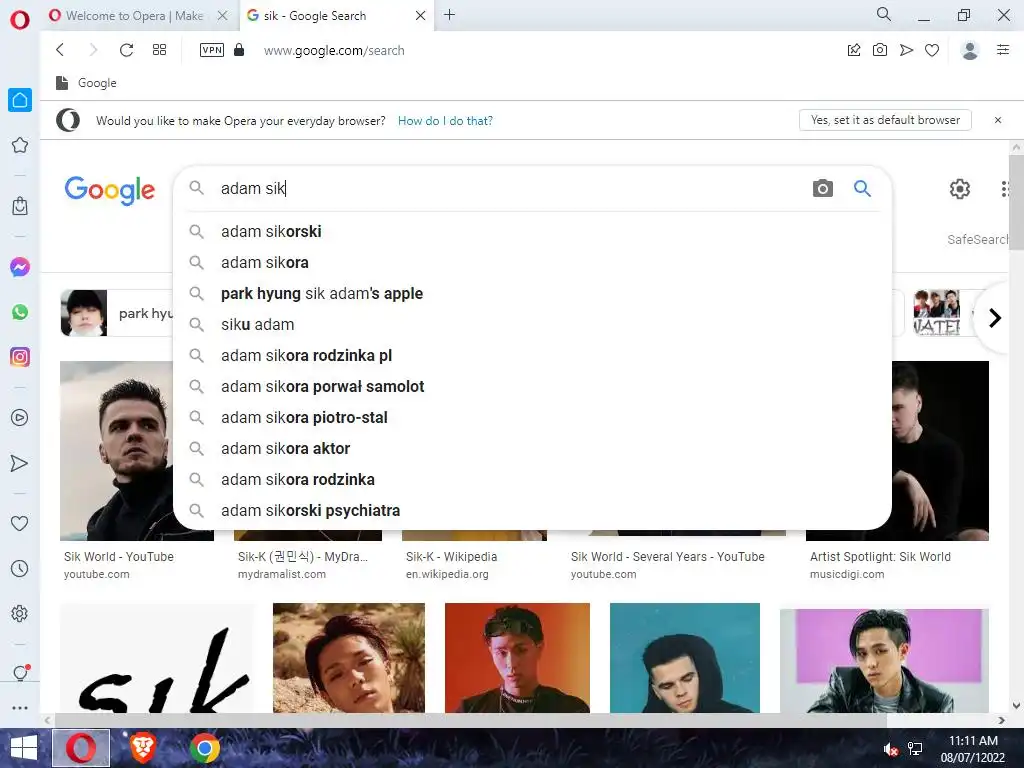Open Bookmarks star in sidebar

[20, 145]
